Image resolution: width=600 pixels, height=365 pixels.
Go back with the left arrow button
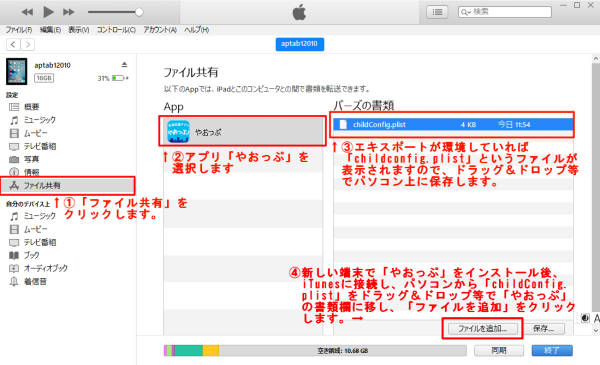pyautogui.click(x=13, y=44)
